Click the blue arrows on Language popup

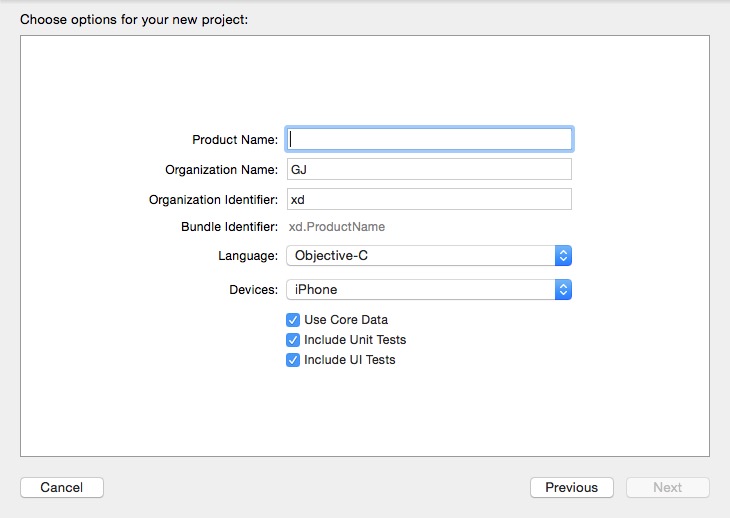563,256
